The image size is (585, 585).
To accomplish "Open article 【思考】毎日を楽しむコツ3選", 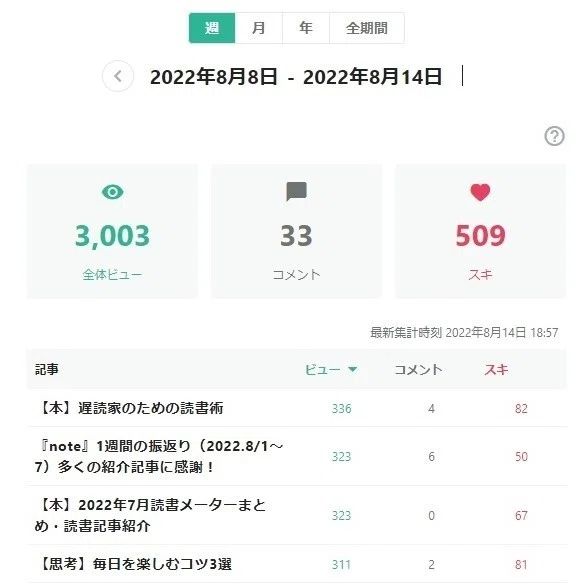I will (x=134, y=564).
